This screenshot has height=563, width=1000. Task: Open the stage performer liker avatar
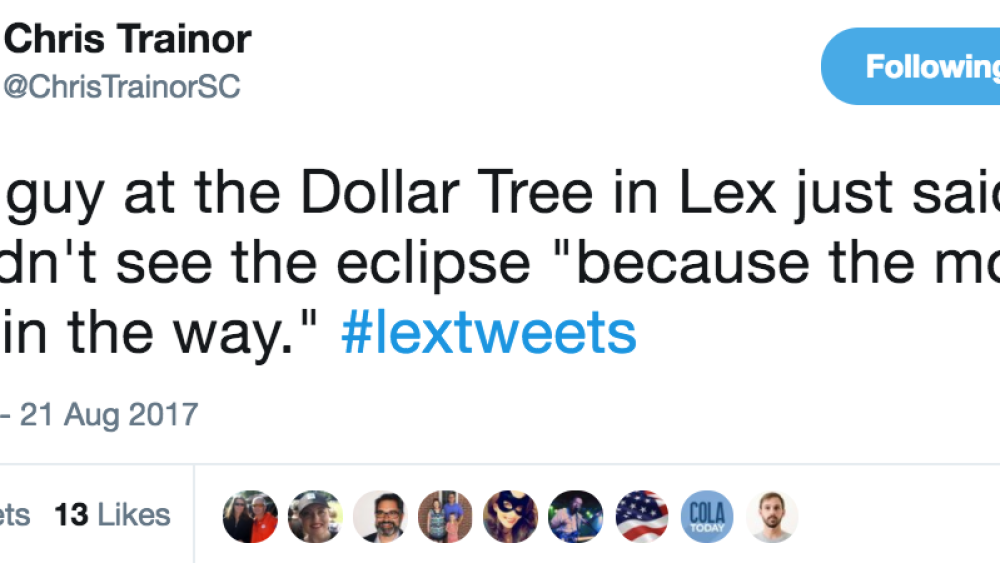tap(576, 517)
